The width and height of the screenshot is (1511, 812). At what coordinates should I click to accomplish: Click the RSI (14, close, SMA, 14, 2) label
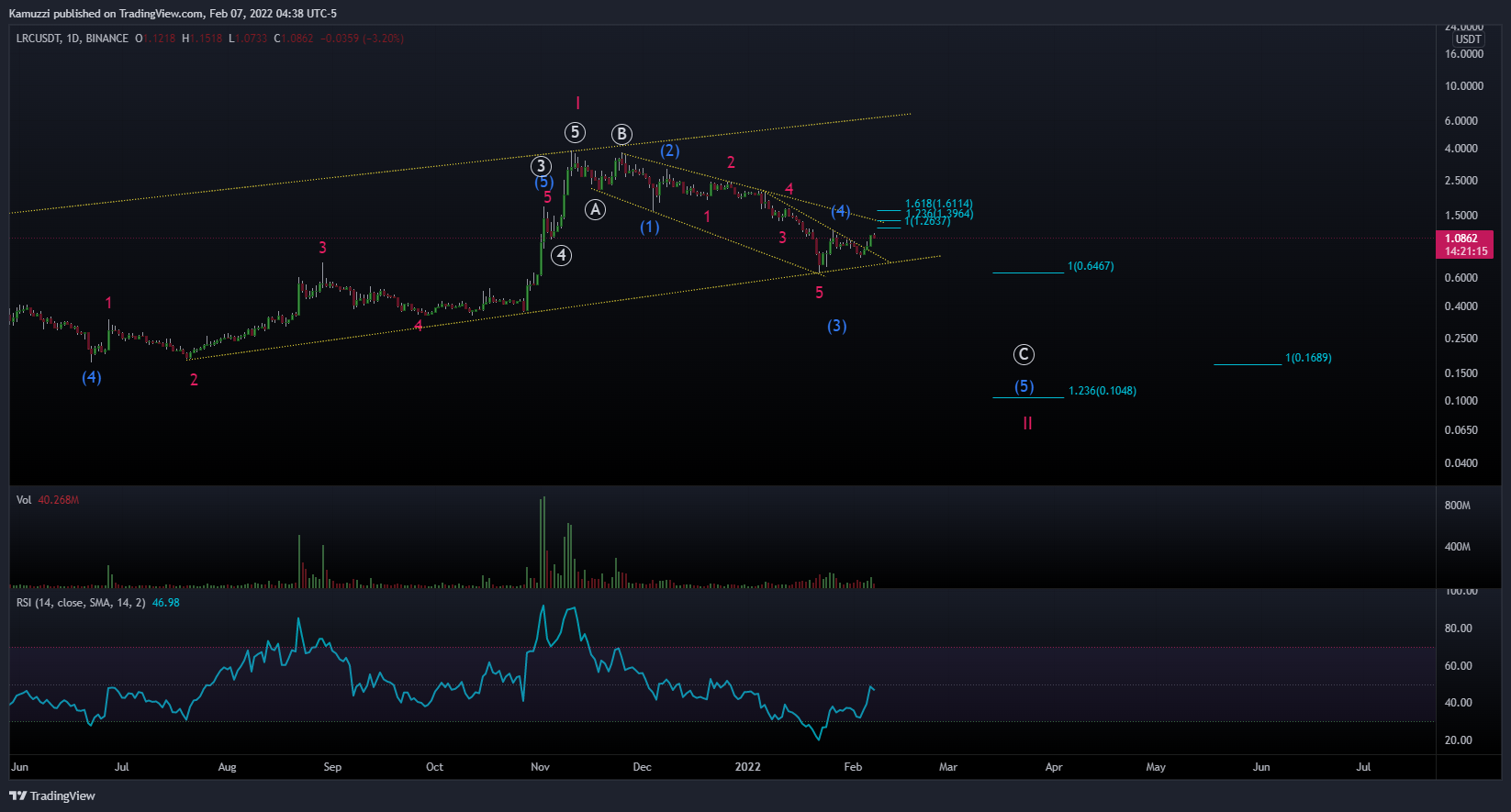81,603
